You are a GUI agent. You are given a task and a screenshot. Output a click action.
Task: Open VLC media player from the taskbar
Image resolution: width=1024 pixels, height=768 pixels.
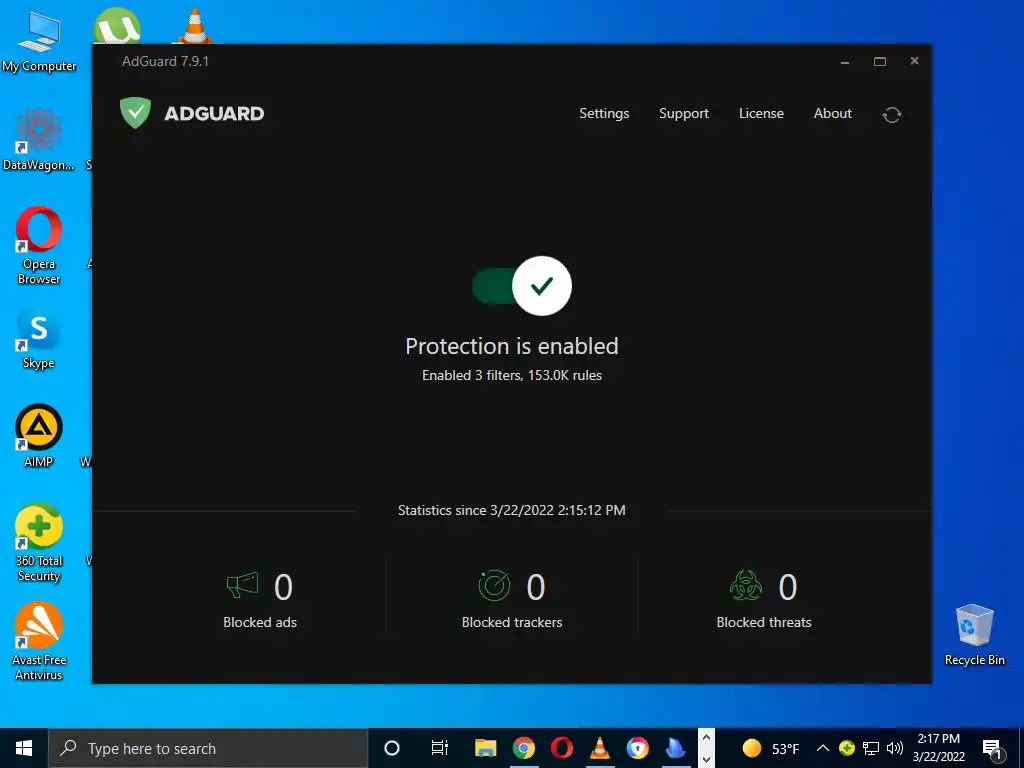point(600,748)
